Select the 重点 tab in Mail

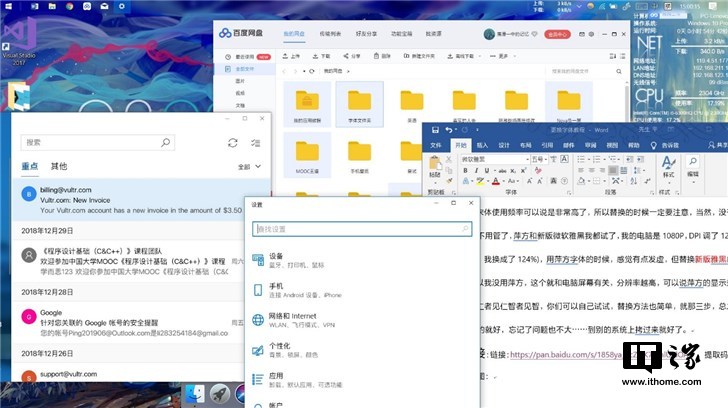pyautogui.click(x=30, y=166)
